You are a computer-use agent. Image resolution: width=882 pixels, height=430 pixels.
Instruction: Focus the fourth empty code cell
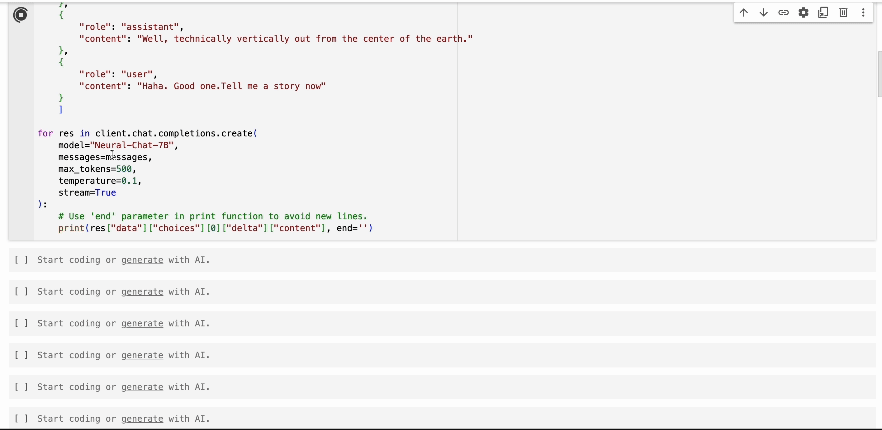tap(400, 355)
